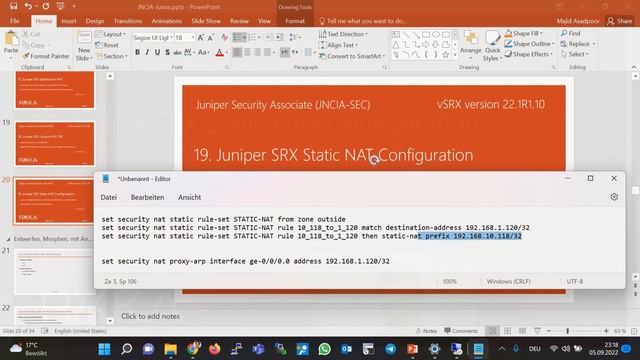This screenshot has height=360, width=640.
Task: Open Telegram from taskbar
Action: tap(391, 349)
